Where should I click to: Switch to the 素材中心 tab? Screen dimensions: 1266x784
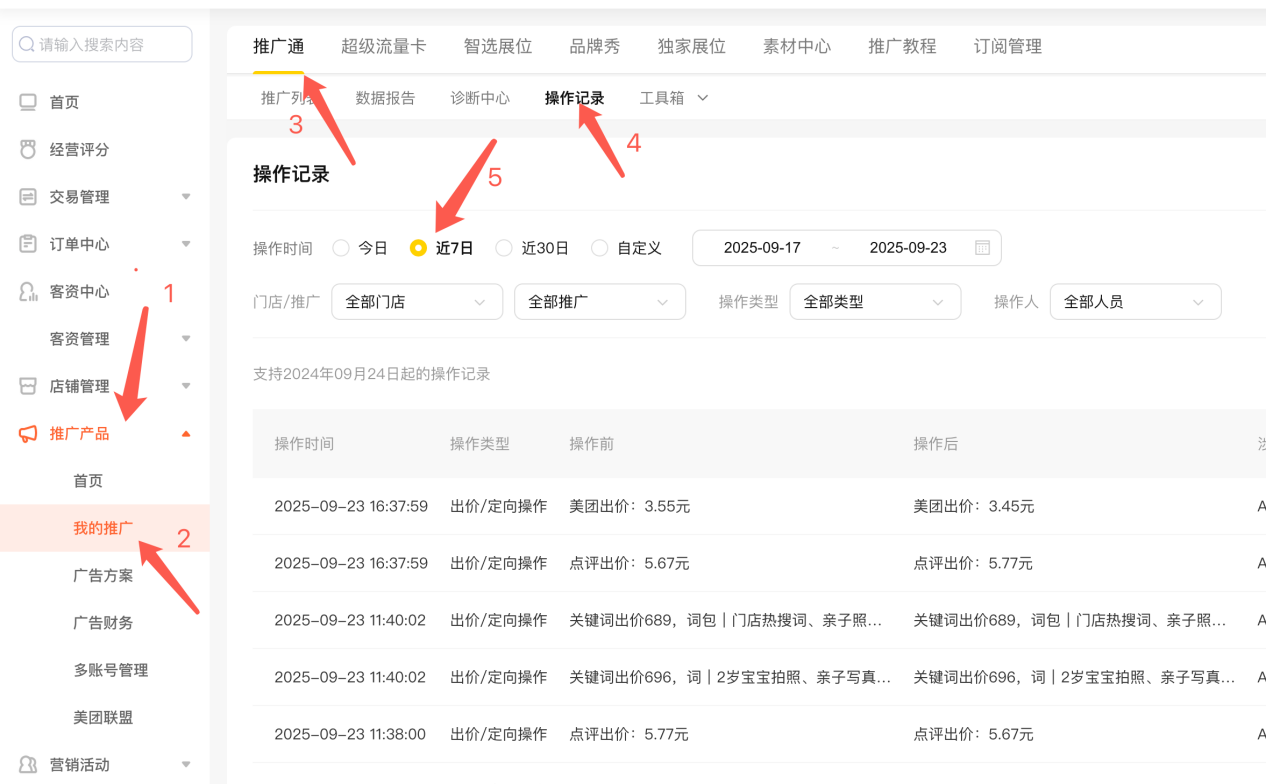(x=797, y=46)
